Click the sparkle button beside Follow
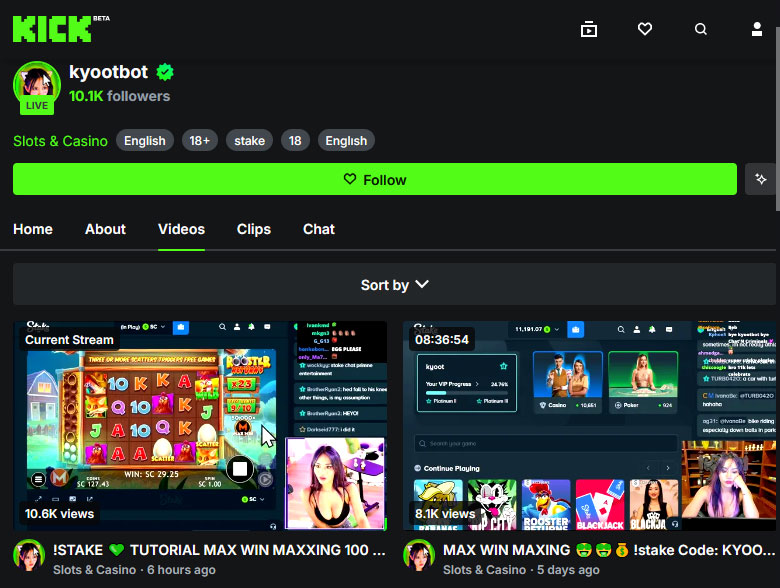The height and width of the screenshot is (588, 780). [x=761, y=179]
